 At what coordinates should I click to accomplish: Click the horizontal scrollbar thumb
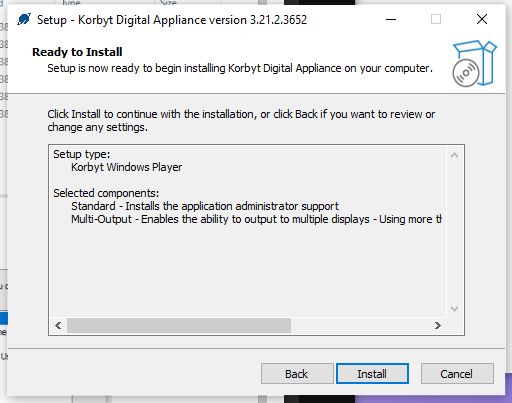tap(179, 325)
